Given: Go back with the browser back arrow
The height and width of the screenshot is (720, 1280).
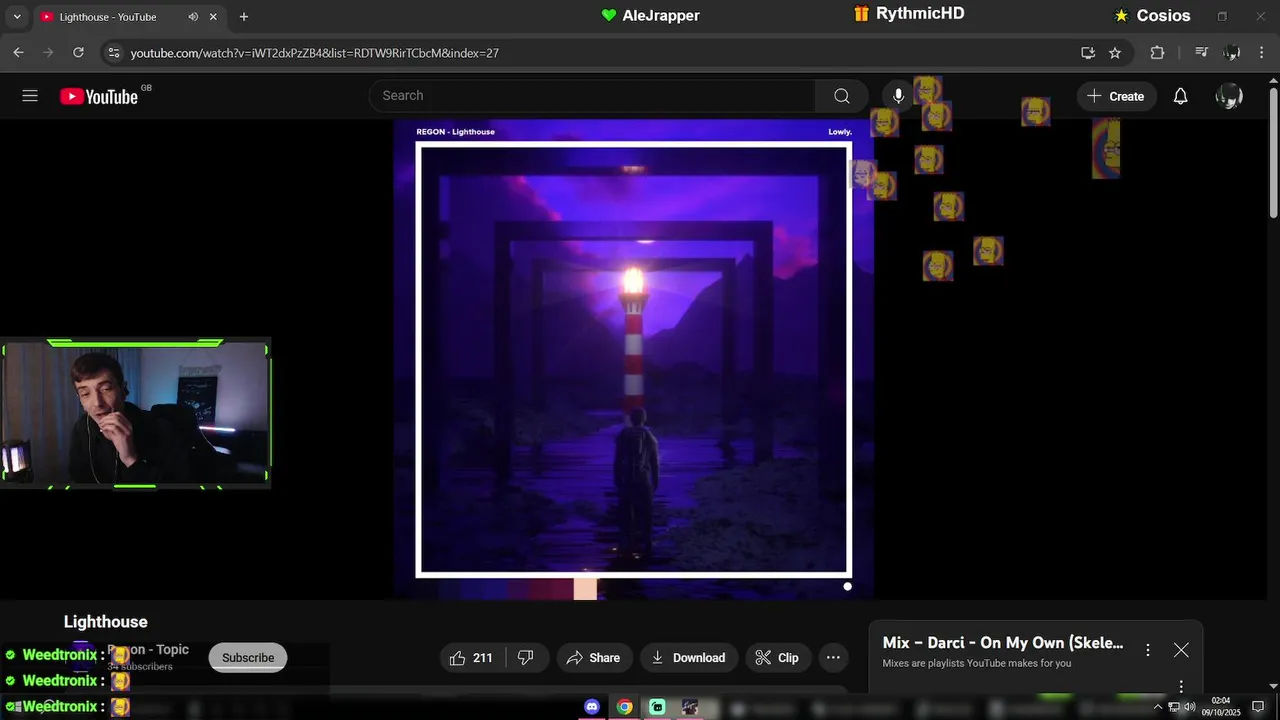Looking at the screenshot, I should coord(18,52).
